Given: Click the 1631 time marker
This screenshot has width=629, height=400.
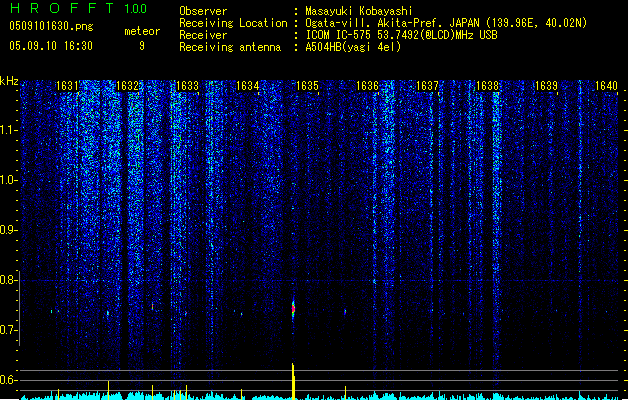Looking at the screenshot, I should point(67,86).
